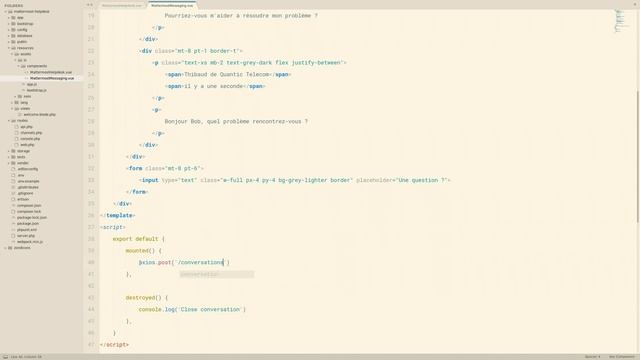Open composer.lock file

(29, 211)
